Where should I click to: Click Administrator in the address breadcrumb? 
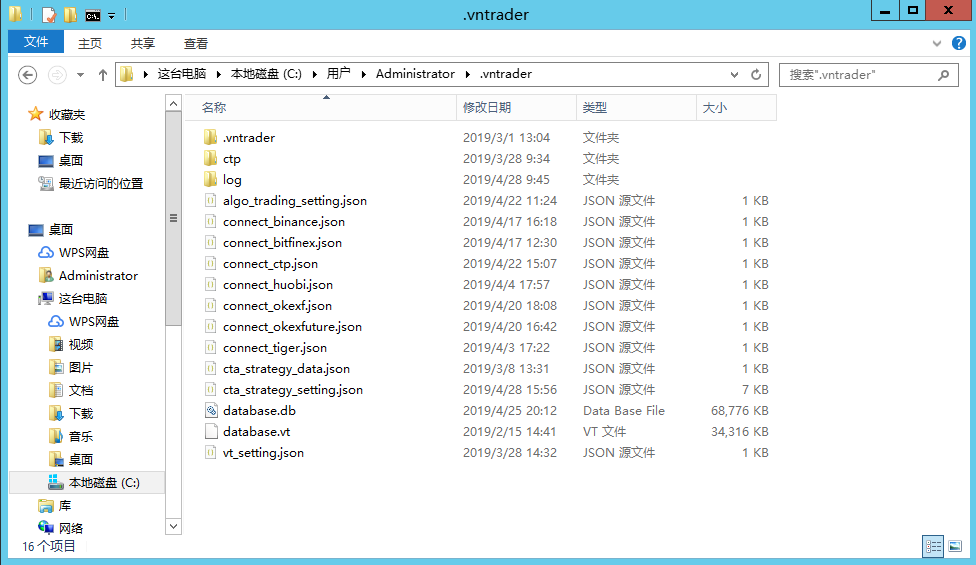coord(415,74)
